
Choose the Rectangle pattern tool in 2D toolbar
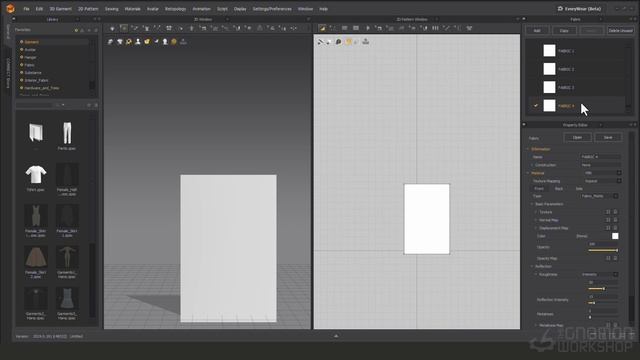(x=356, y=28)
